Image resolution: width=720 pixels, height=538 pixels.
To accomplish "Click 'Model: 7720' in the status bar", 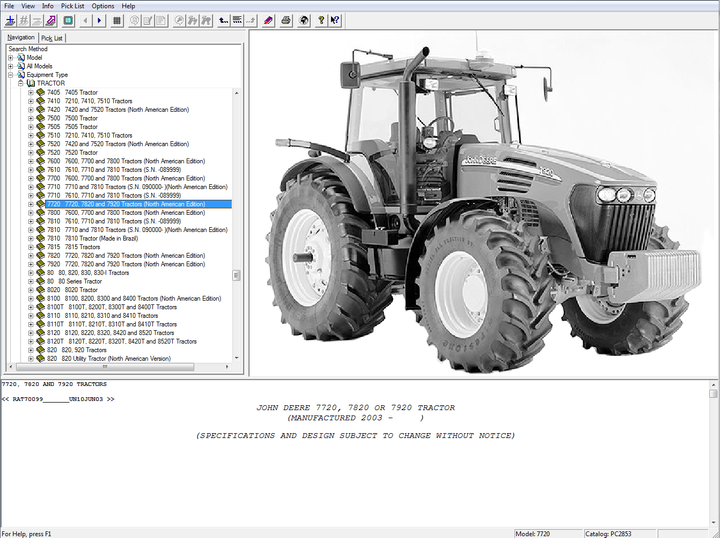I will coord(533,534).
